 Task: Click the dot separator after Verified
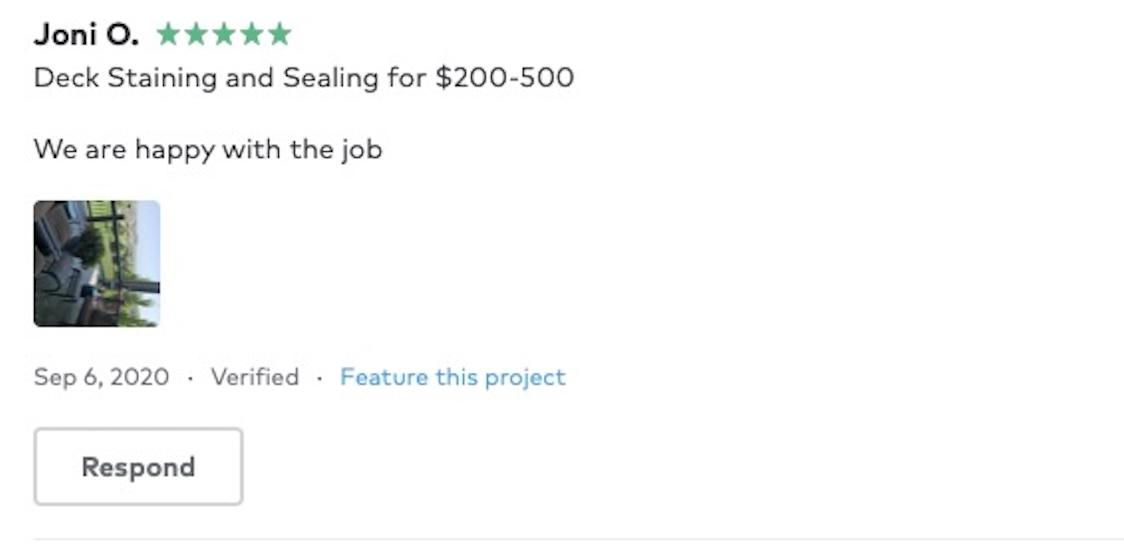319,378
